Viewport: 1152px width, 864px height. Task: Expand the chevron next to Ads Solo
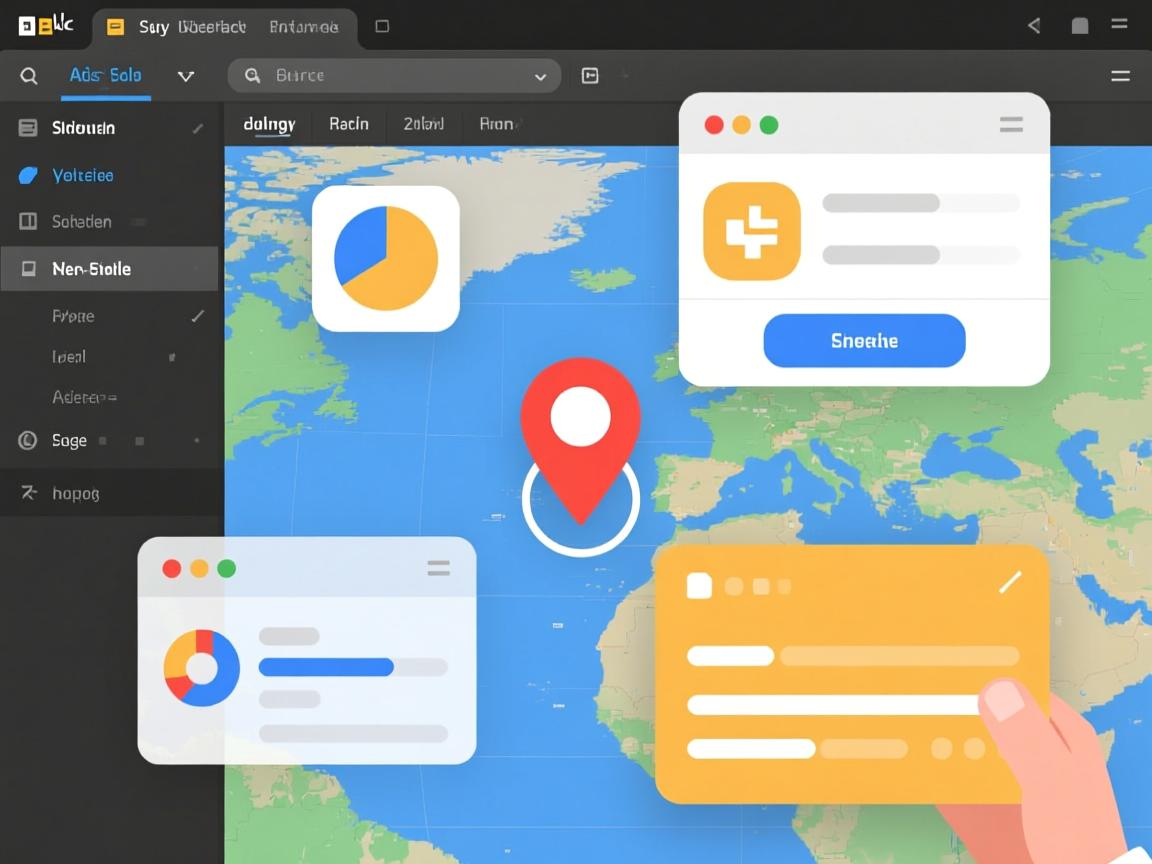click(x=186, y=76)
